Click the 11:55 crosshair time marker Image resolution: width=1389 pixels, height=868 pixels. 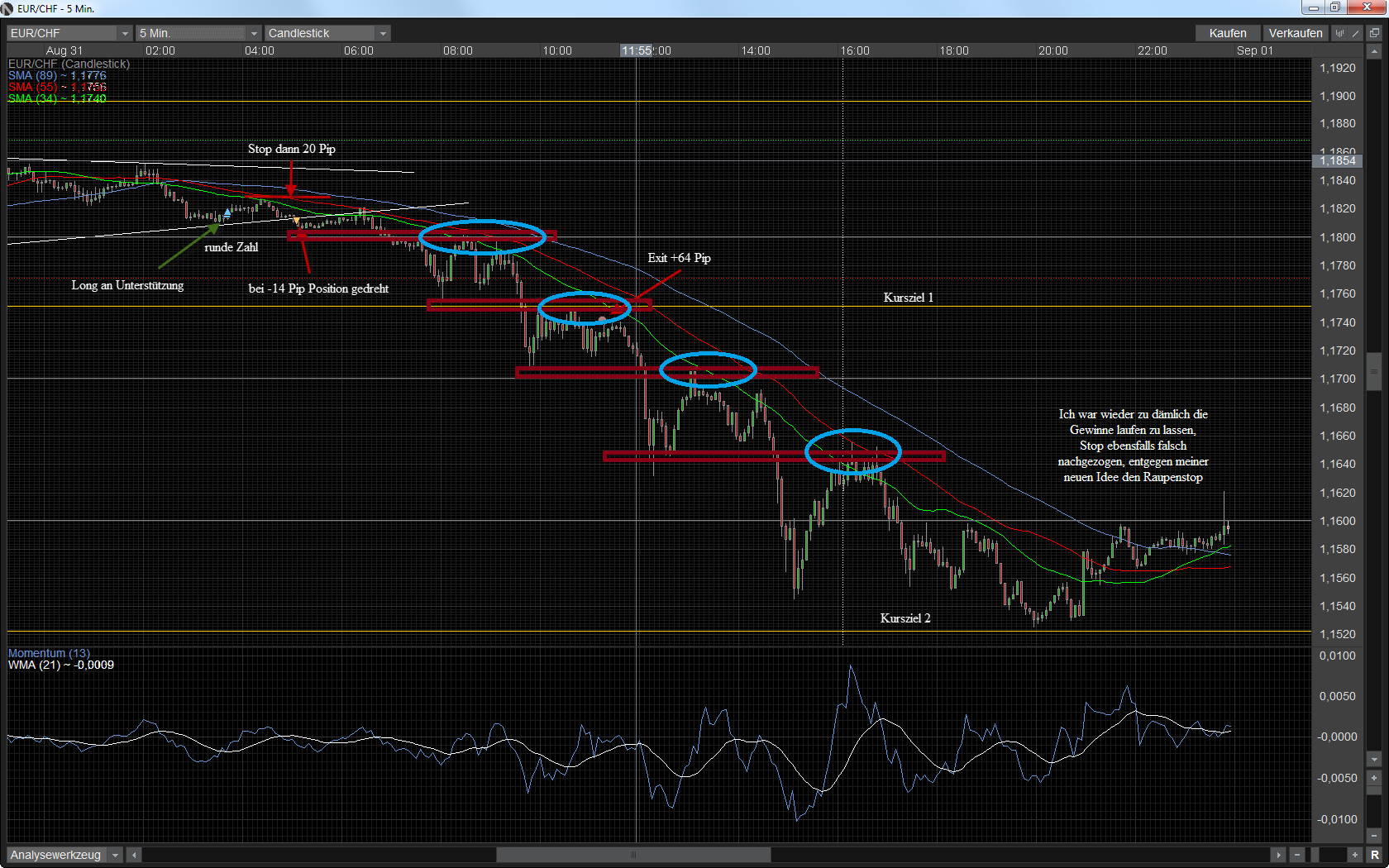pyautogui.click(x=637, y=50)
